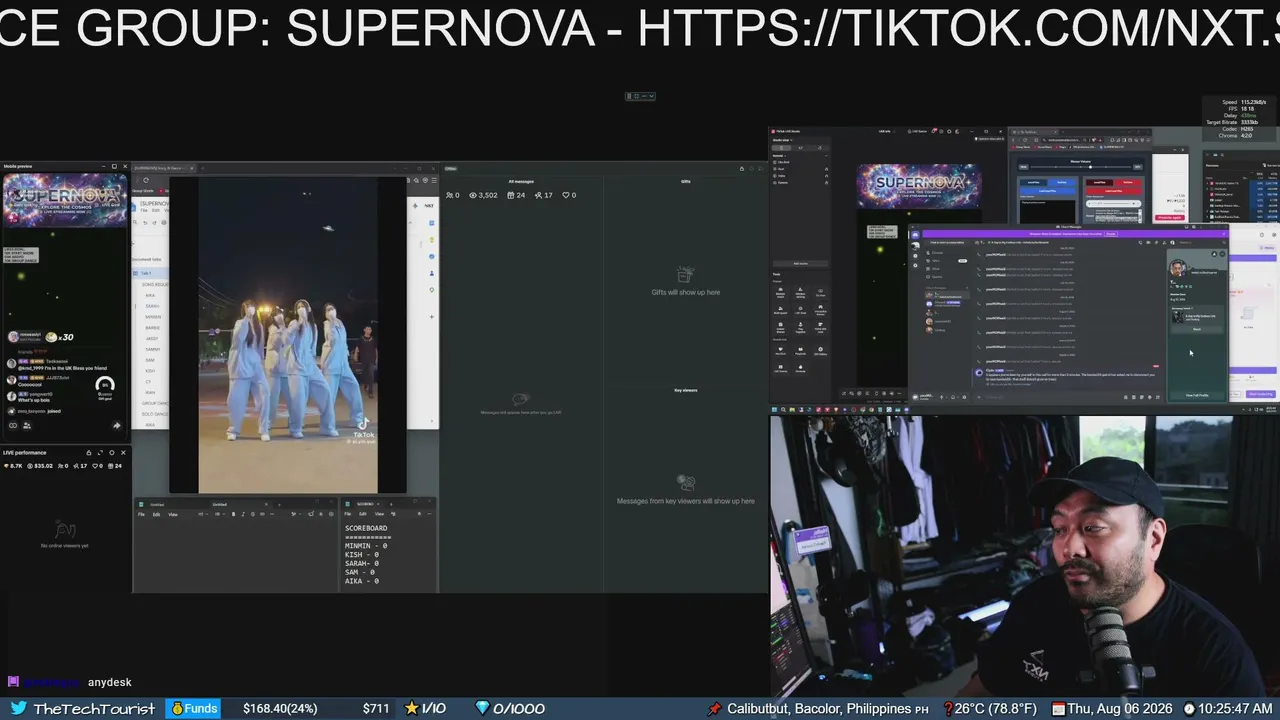Click the Italic icon in the Untitled Notepad
Image resolution: width=1280 pixels, height=720 pixels.
tap(243, 514)
